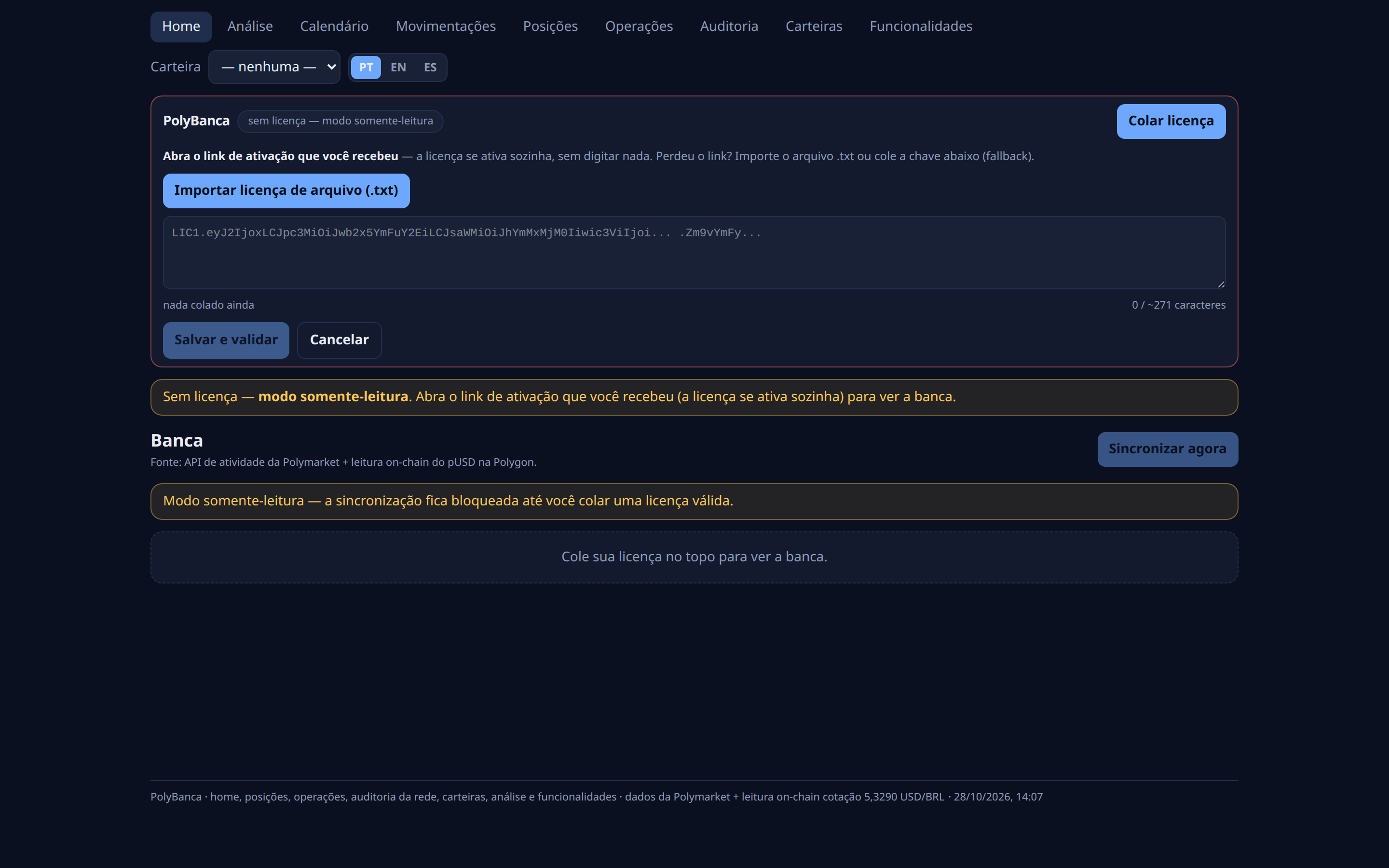The image size is (1389, 868).
Task: Click the 'Fonte: API de atividade' caption
Action: [x=343, y=462]
